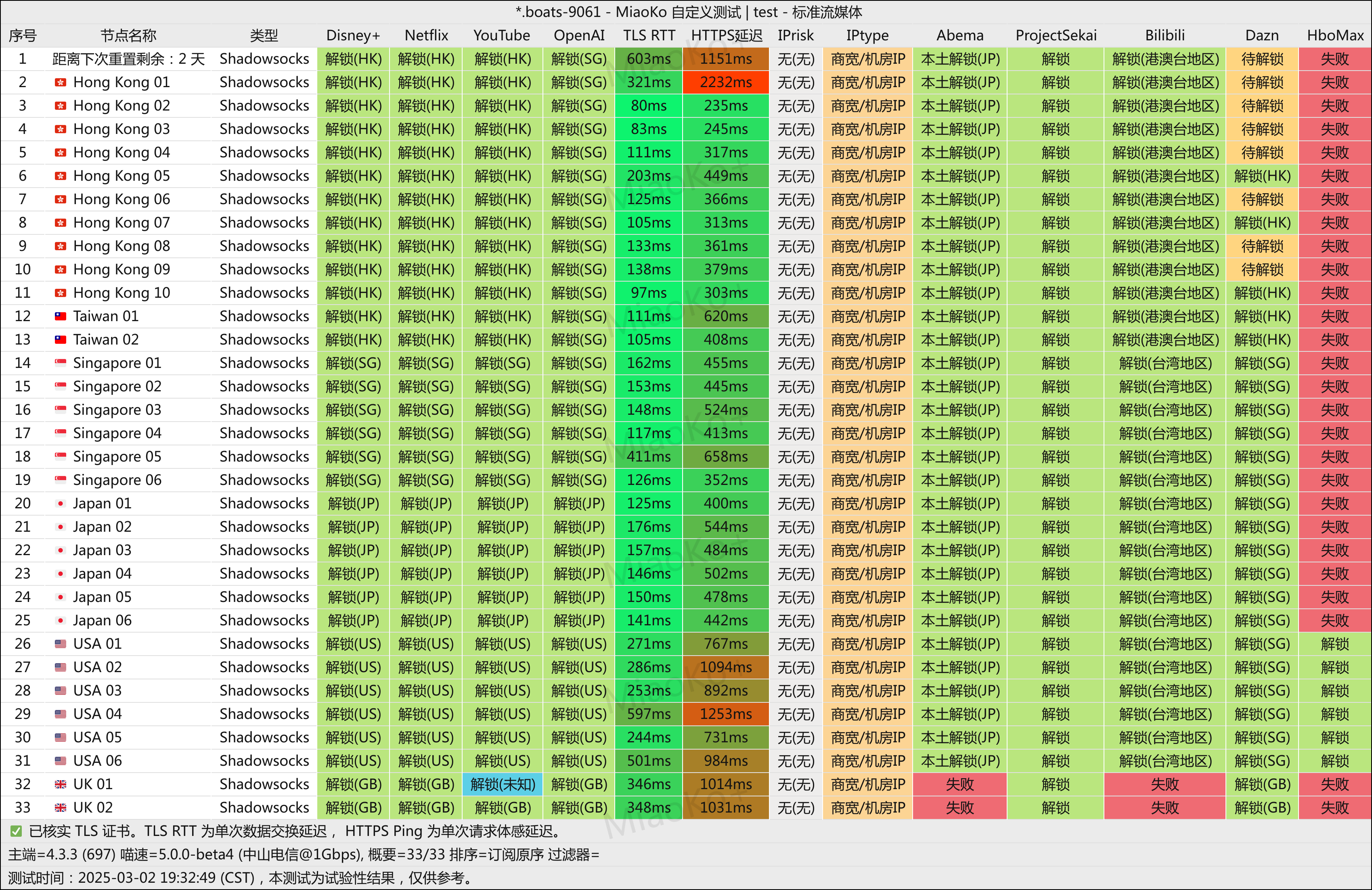Click the OpenAI column header
Screen dimensions: 1372x890
tap(579, 35)
